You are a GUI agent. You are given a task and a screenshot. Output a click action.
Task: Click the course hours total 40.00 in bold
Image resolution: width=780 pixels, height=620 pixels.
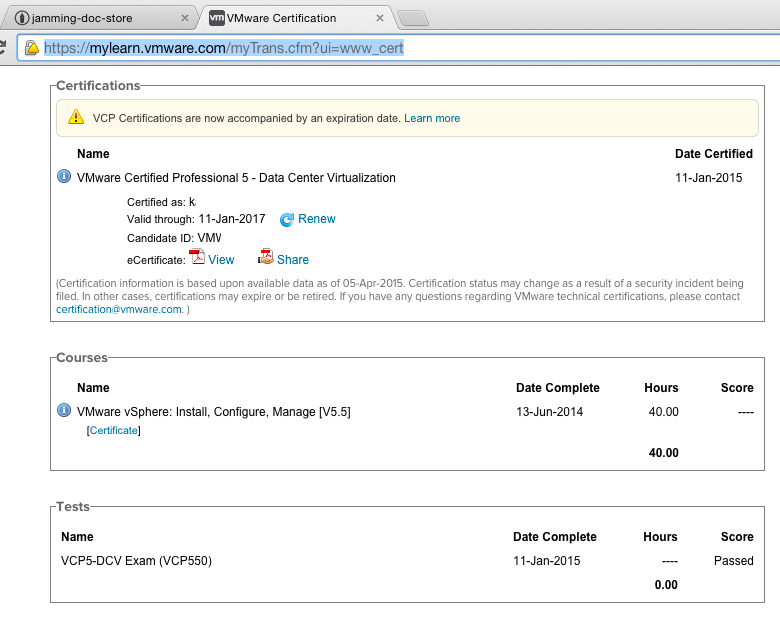(664, 453)
